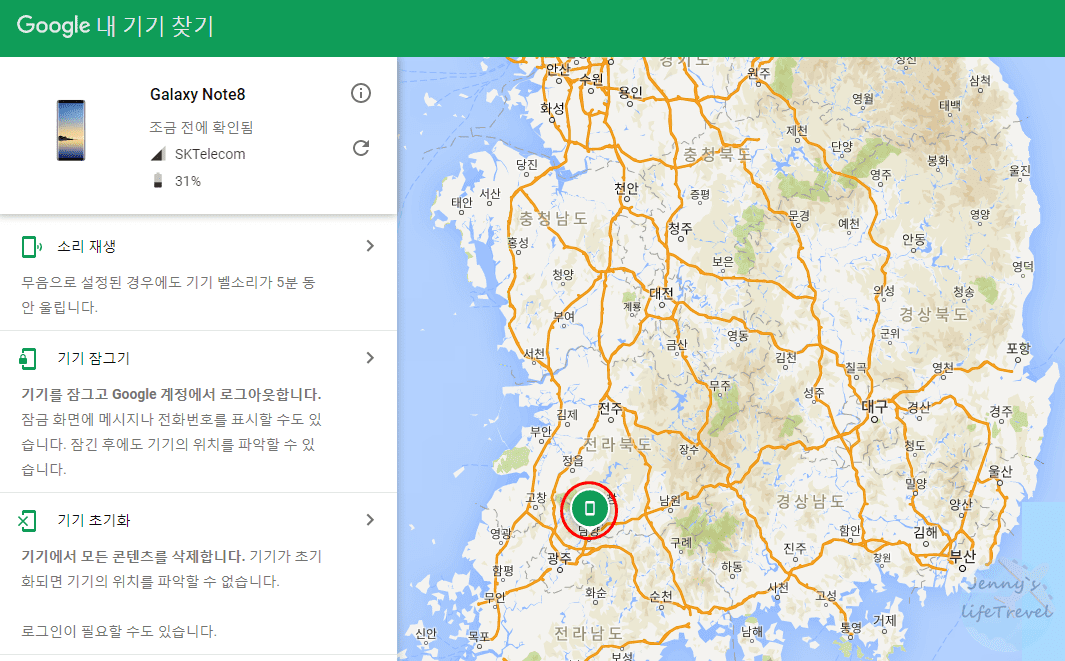
Task: Click 경상북도 province label on map
Action: 933,314
